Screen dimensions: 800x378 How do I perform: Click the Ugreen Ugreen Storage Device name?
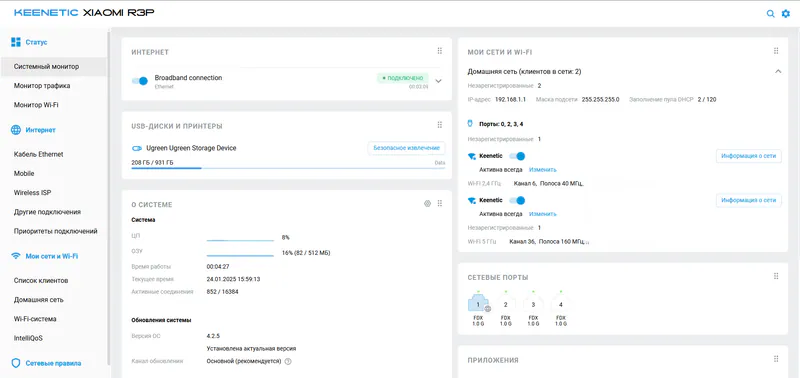pyautogui.click(x=191, y=148)
